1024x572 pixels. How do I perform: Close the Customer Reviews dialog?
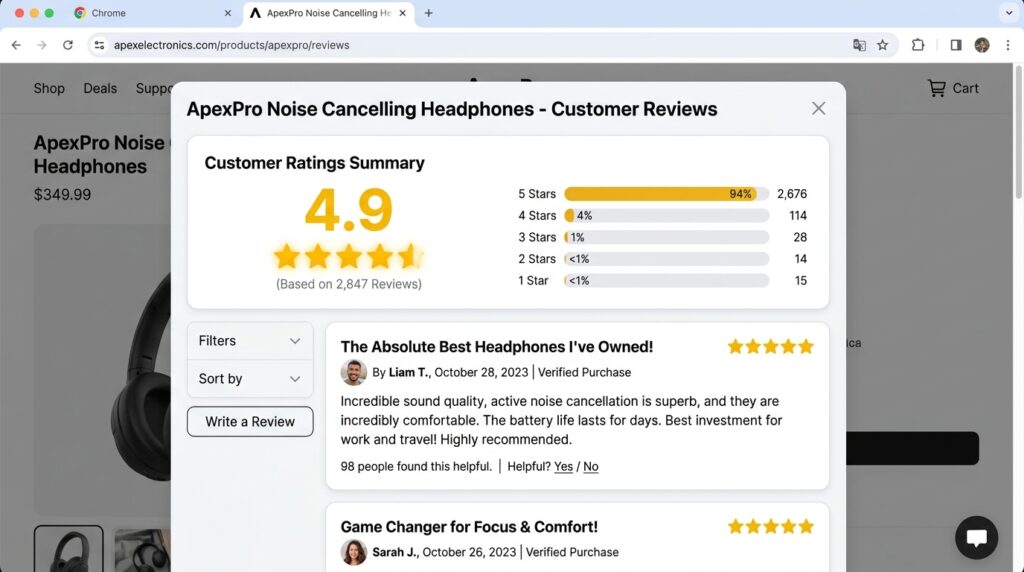[x=818, y=108]
